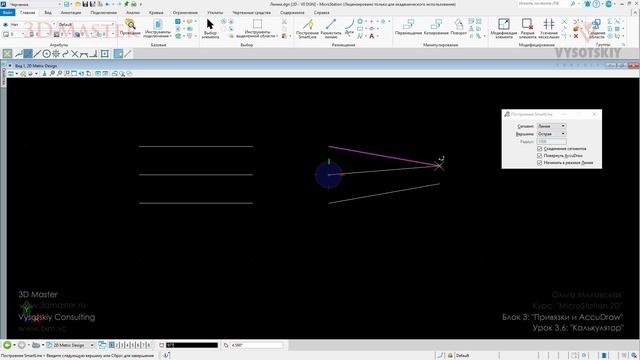This screenshot has height=360, width=640.
Task: Expand the Дуги tool dropdown arrow
Action: point(349,36)
